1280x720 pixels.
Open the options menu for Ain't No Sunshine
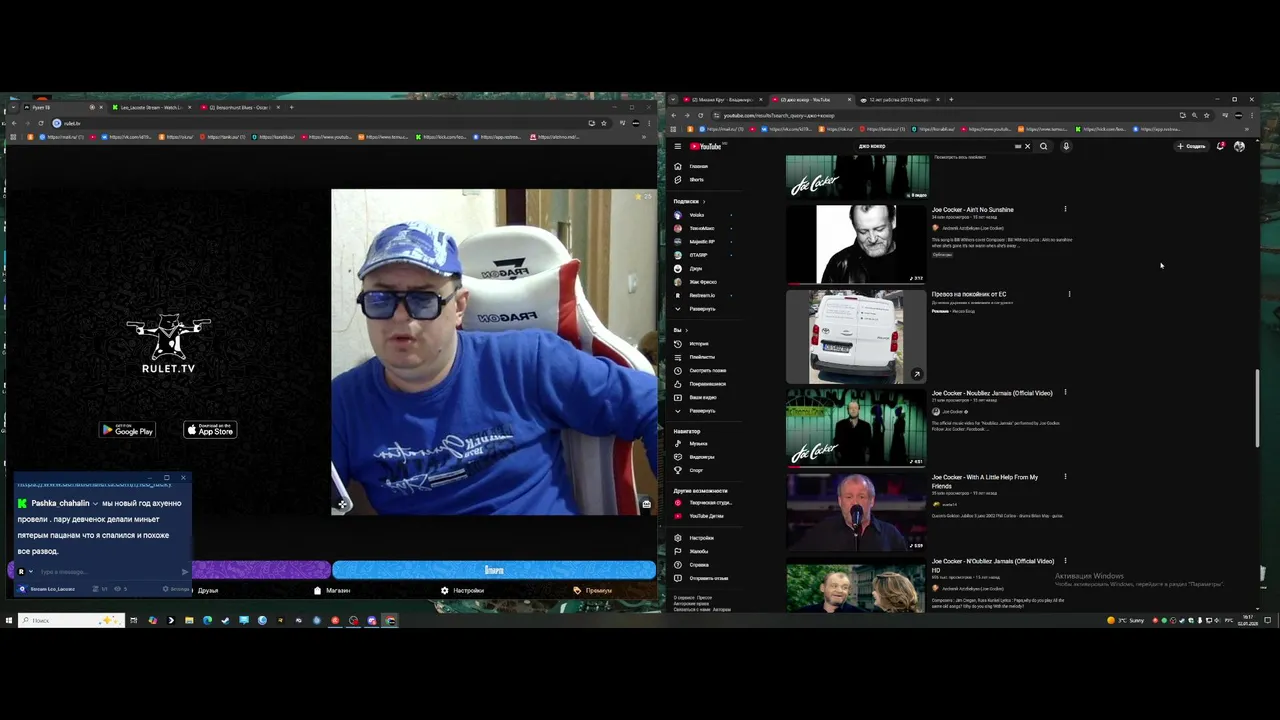(x=1065, y=210)
